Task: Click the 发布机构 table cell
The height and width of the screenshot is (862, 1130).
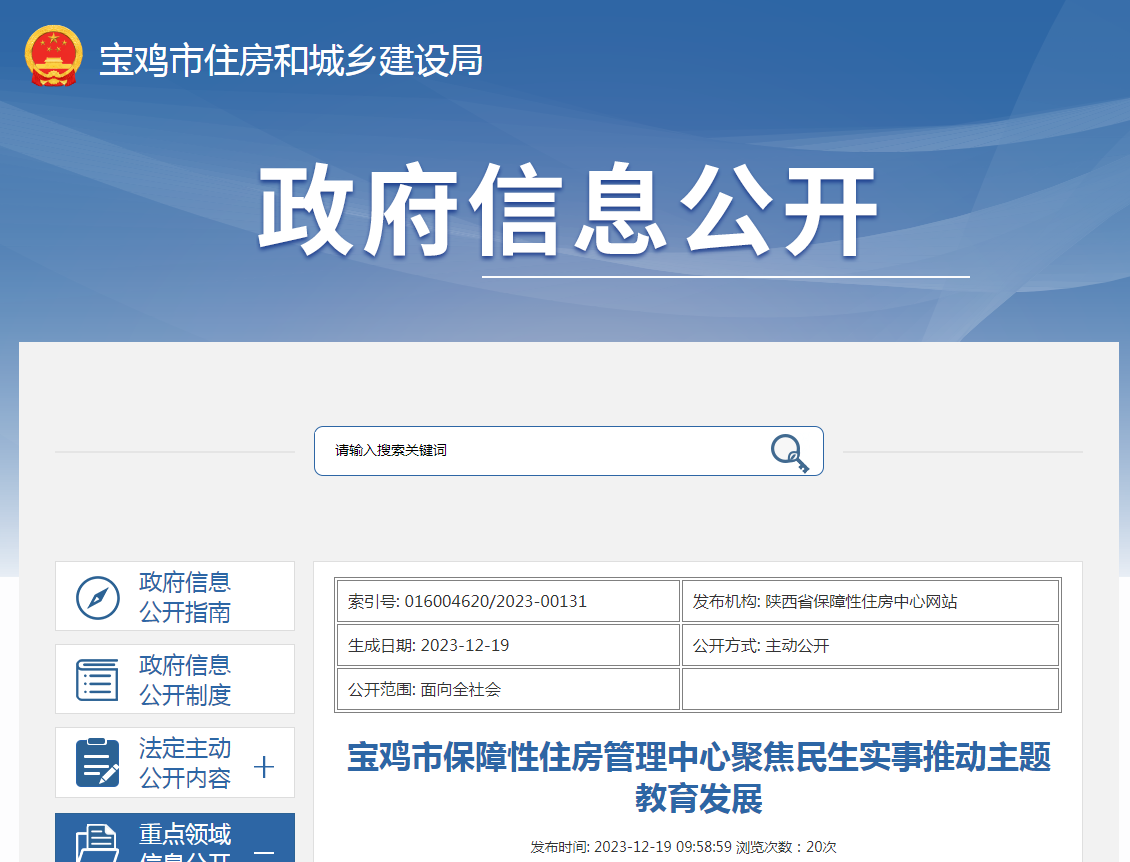Action: pyautogui.click(x=869, y=602)
